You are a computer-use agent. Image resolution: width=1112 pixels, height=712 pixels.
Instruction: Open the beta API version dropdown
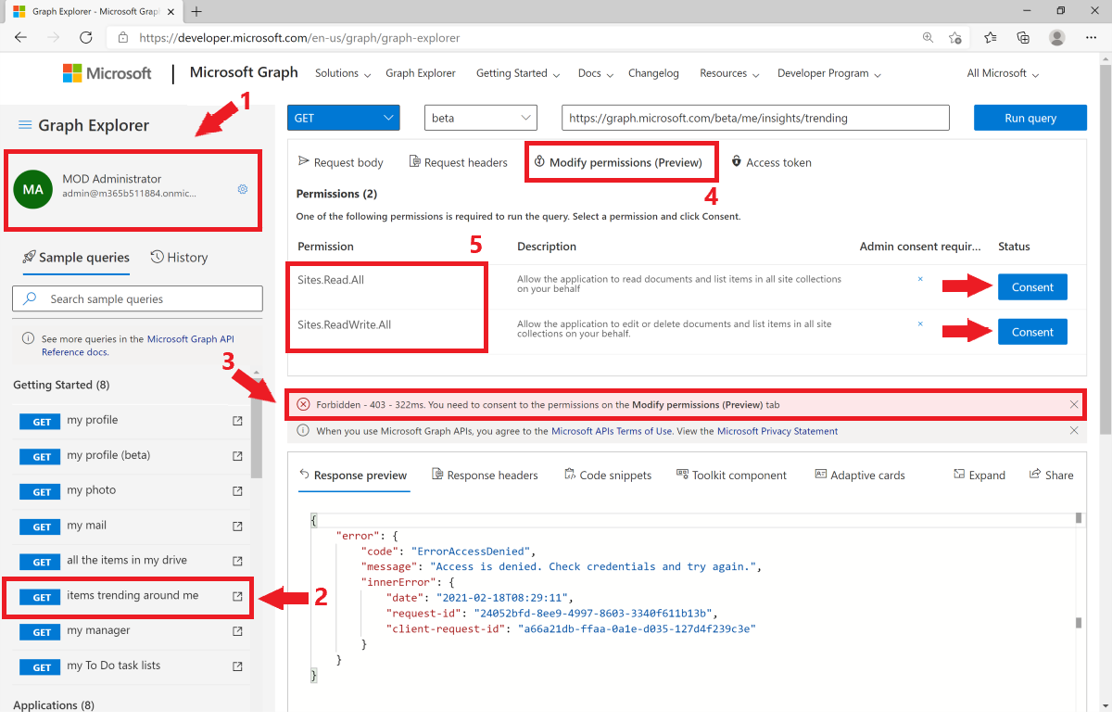tap(480, 117)
